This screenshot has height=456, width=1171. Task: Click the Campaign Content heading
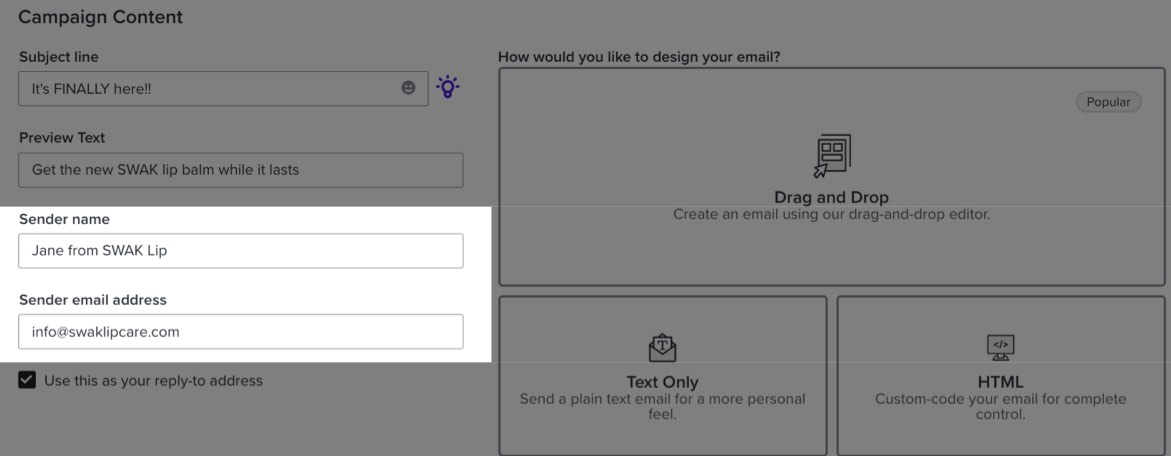pyautogui.click(x=100, y=17)
